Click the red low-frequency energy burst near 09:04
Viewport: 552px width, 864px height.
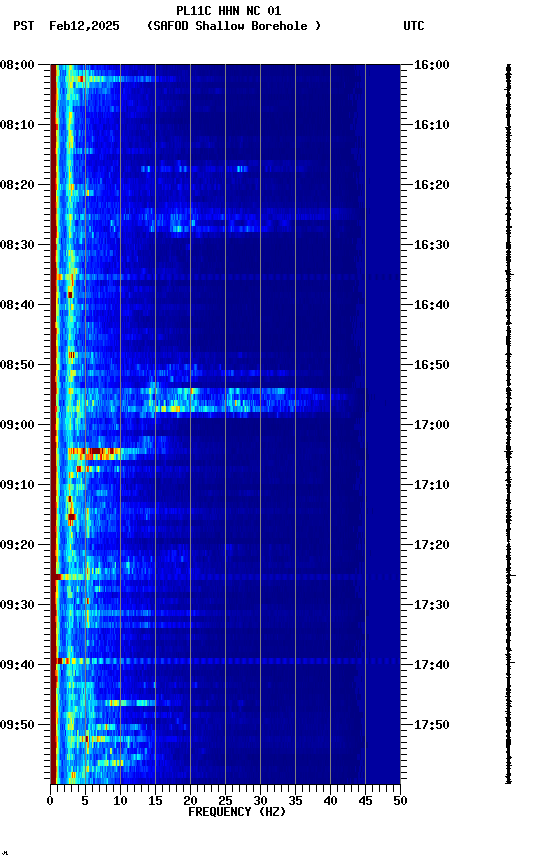(95, 452)
